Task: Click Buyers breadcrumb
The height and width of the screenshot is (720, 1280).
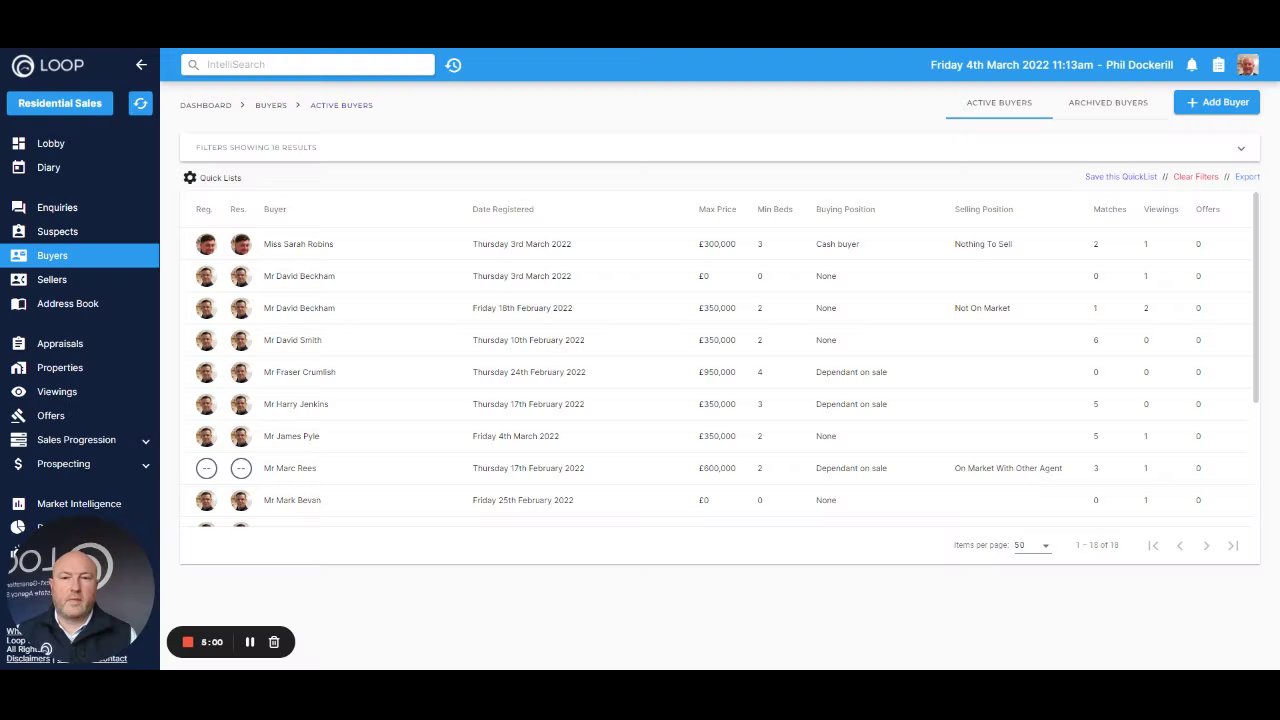Action: (271, 105)
